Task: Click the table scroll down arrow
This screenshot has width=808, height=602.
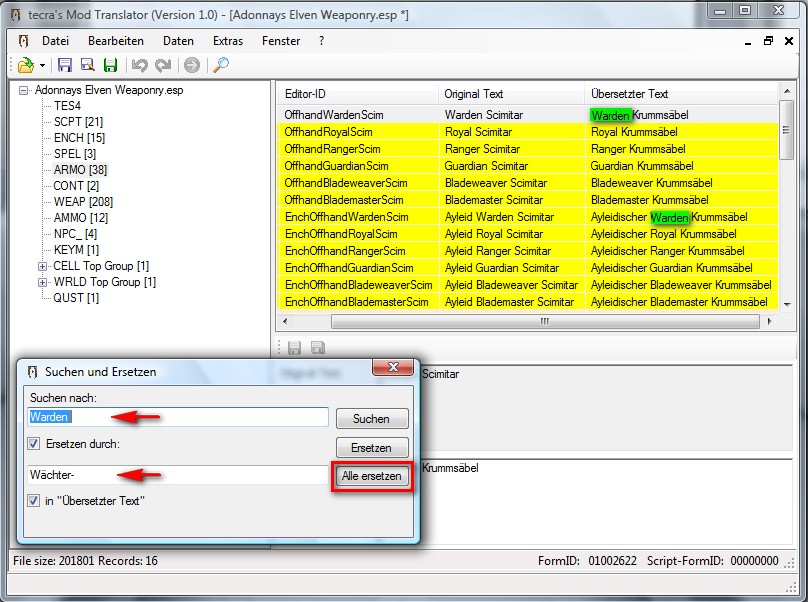Action: pos(786,305)
